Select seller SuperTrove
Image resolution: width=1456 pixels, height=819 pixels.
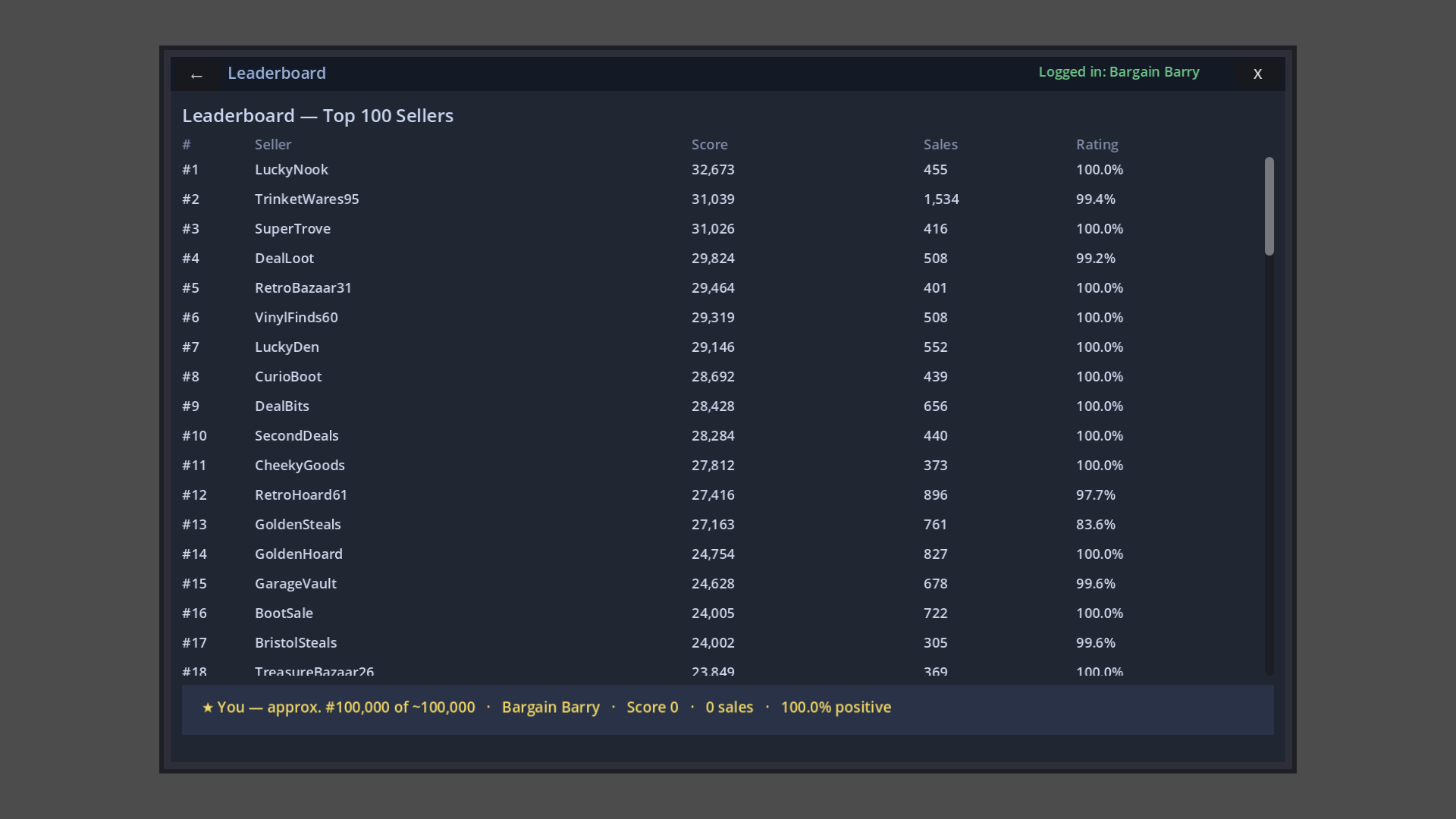(292, 229)
